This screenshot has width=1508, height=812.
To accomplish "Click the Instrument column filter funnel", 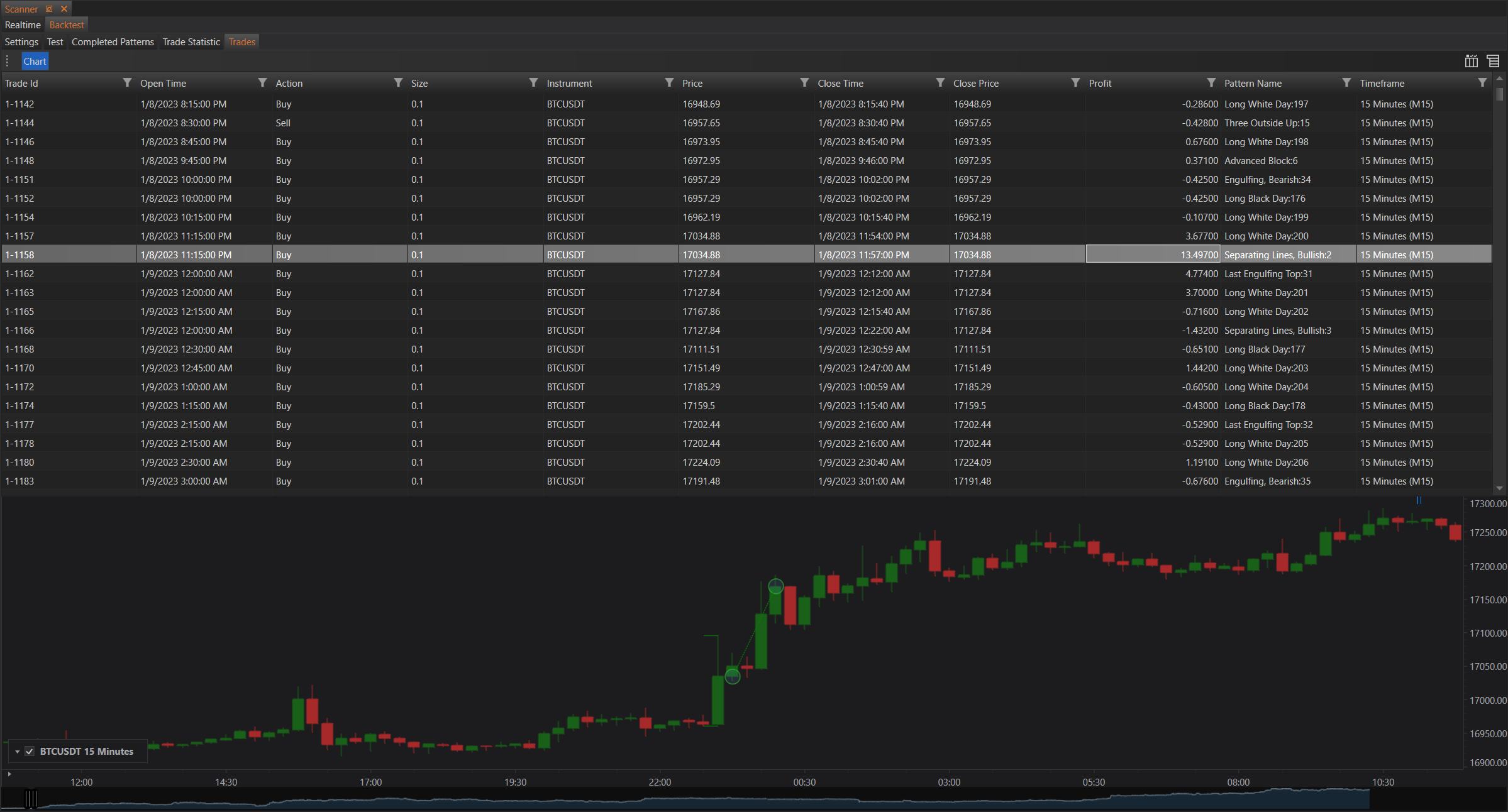I will tap(669, 83).
